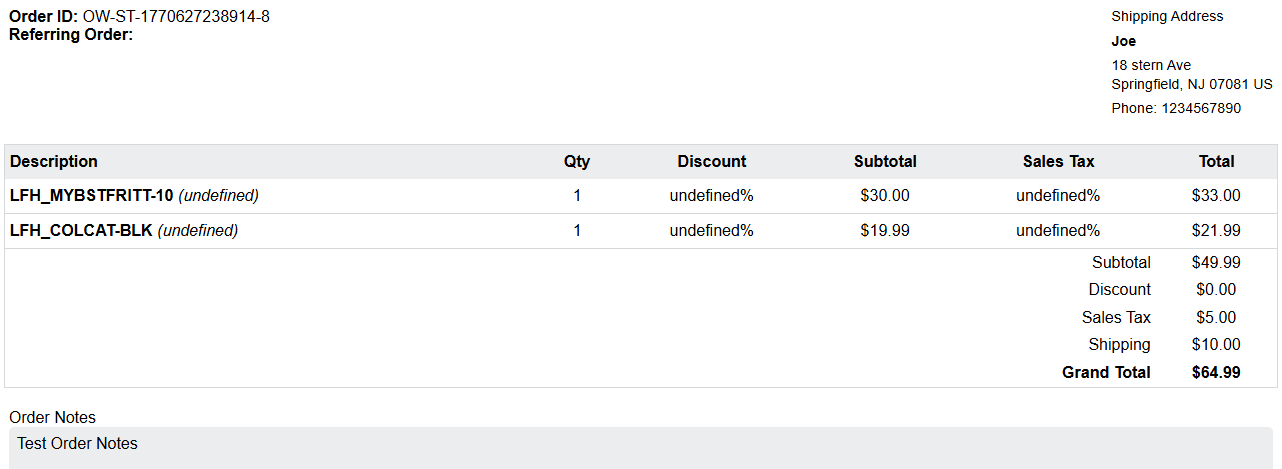Select the Referring Order label
The height and width of the screenshot is (469, 1282).
click(71, 35)
